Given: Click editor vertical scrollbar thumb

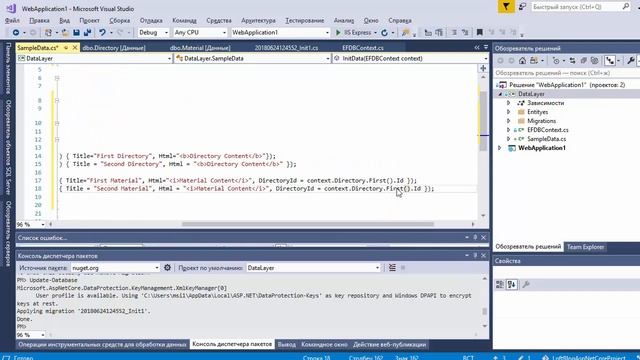Looking at the screenshot, I should [x=484, y=120].
